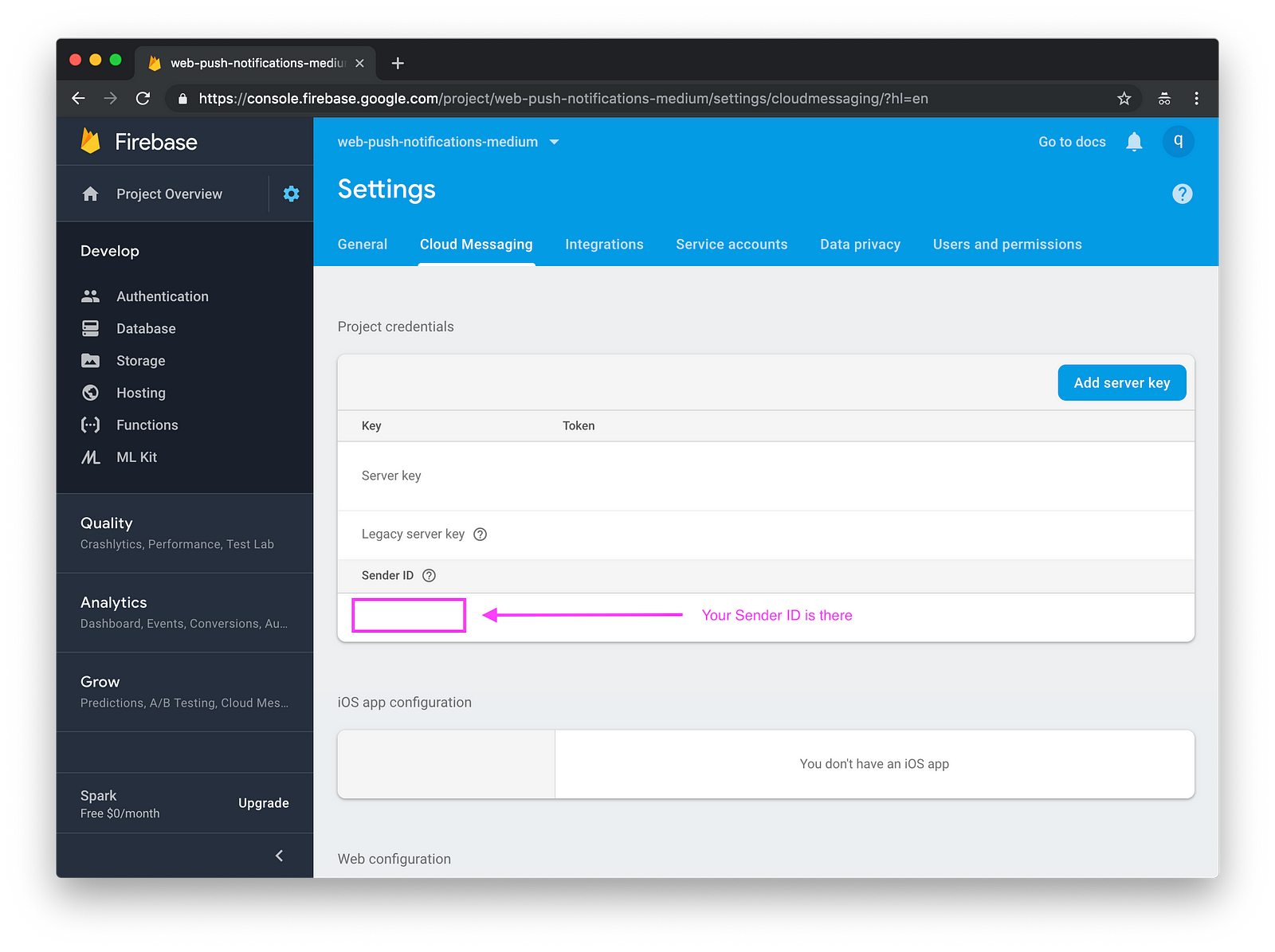Select the web-push-notifications-medium project name
This screenshot has width=1275, height=952.
point(437,142)
